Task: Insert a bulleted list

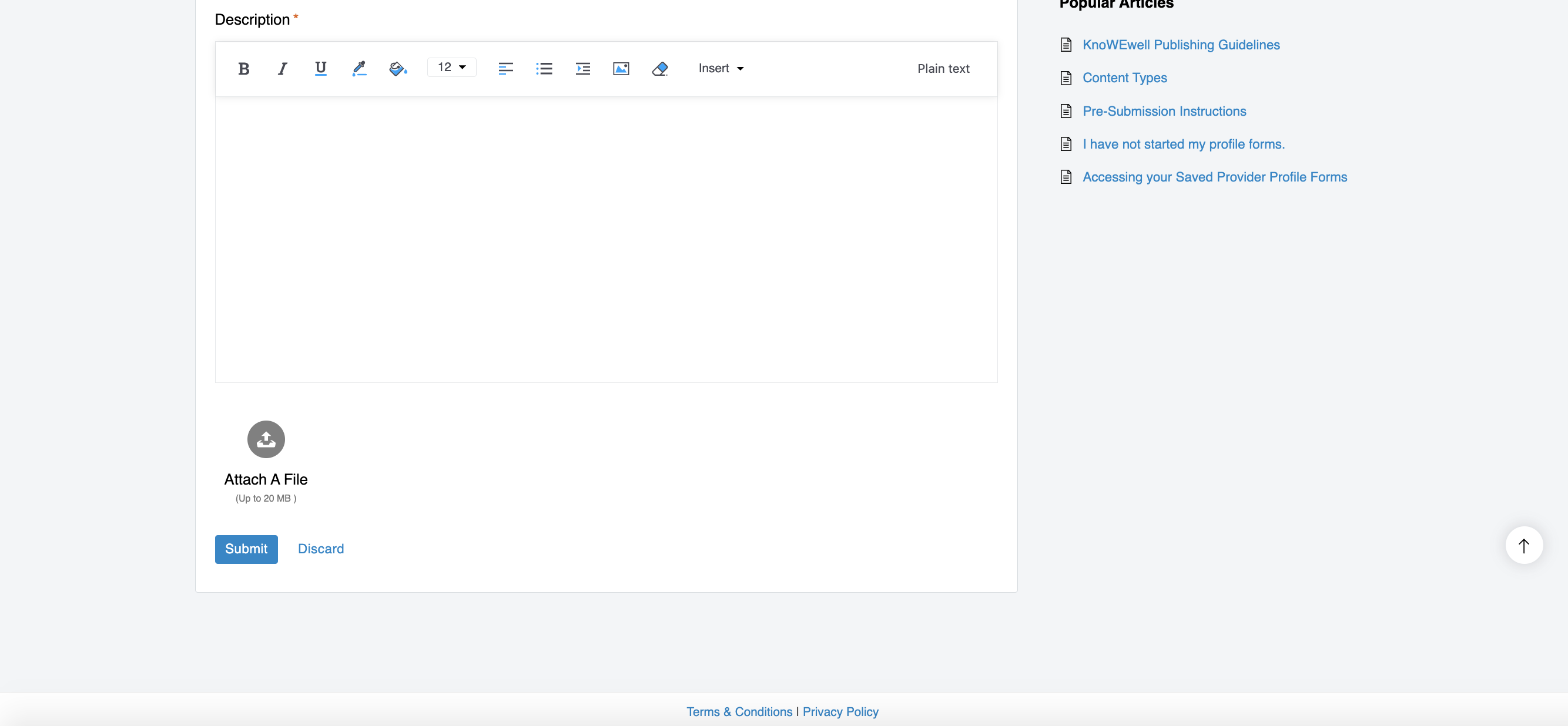Action: [544, 69]
